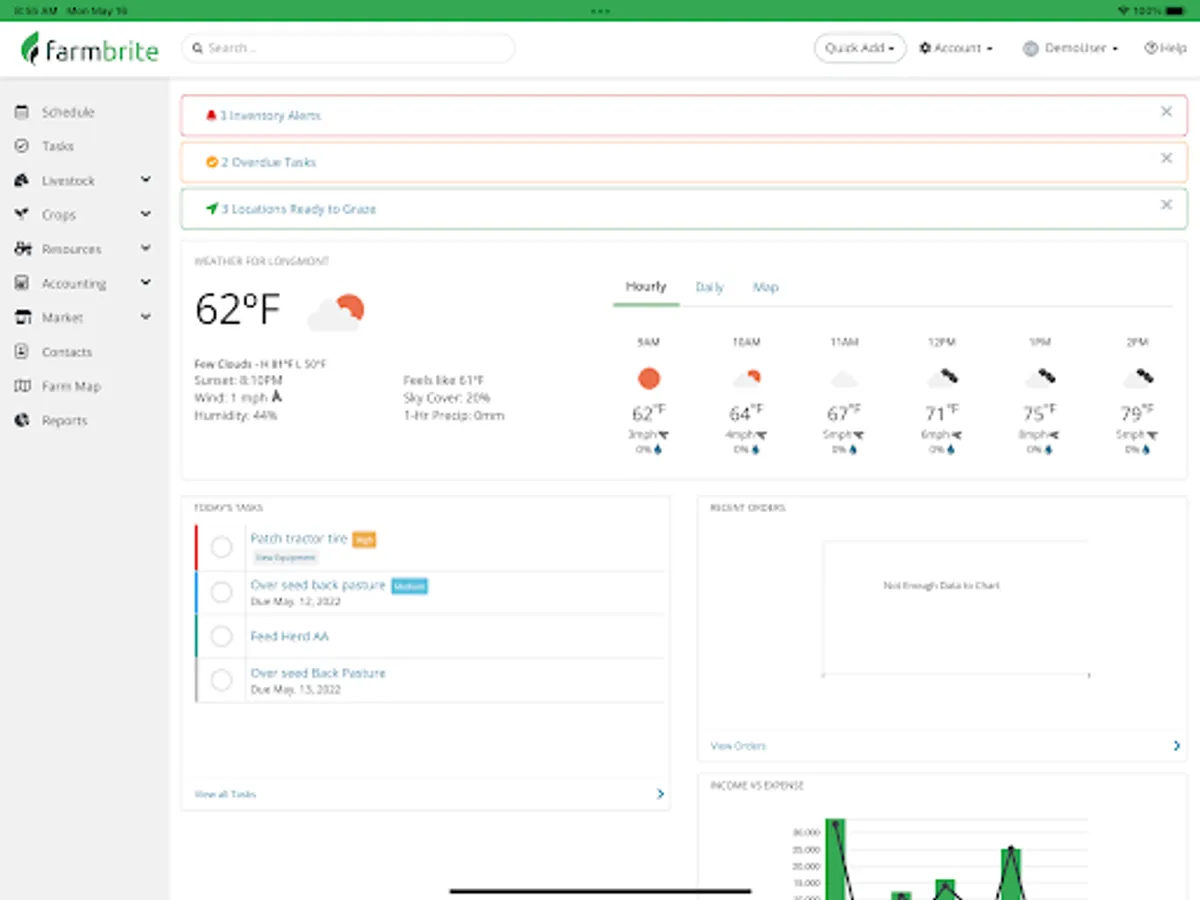Screen dimensions: 1200x900
Task: Open the 3 Inventory Alerts link
Action: pos(270,116)
